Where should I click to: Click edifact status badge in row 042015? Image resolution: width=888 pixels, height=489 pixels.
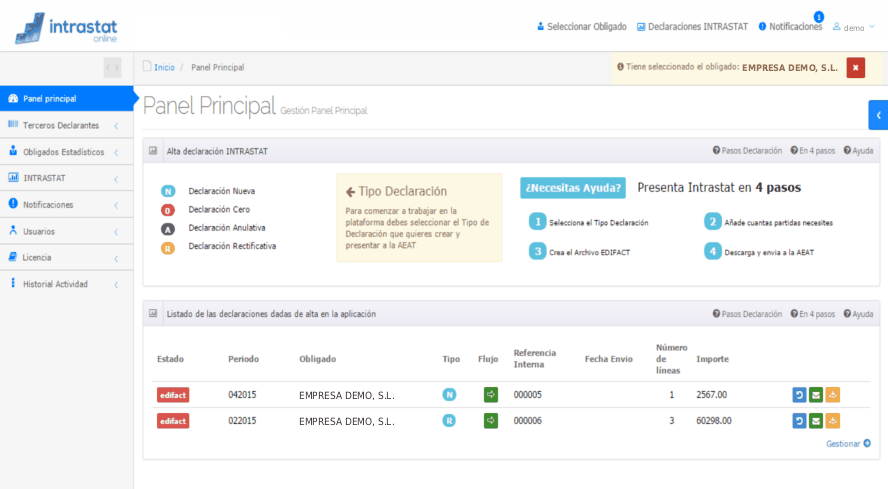click(x=173, y=395)
